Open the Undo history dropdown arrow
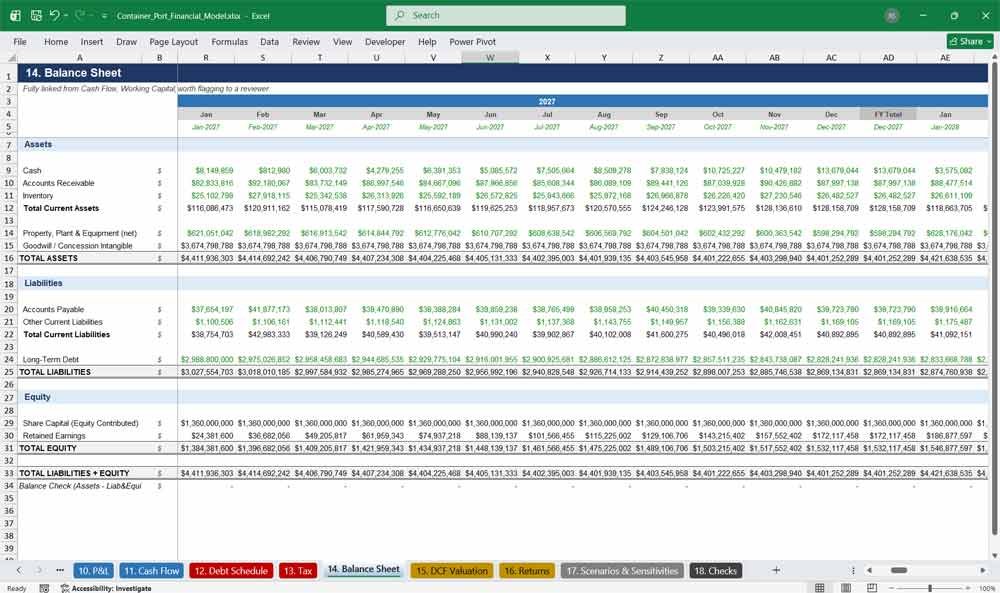This screenshot has width=1000, height=593. coord(66,16)
